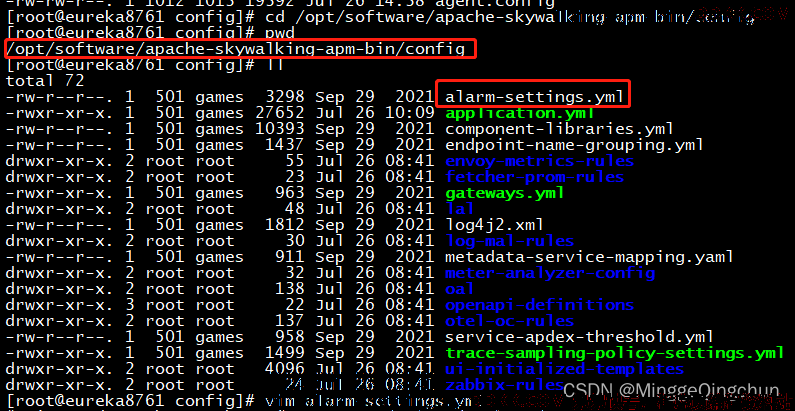Select the meter-analyzer-config directory
The height and width of the screenshot is (411, 795).
[x=550, y=273]
